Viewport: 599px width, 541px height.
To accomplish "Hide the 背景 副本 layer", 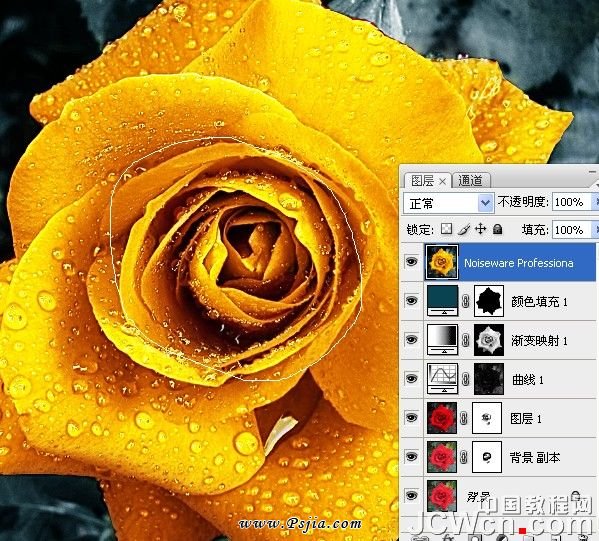I will (x=411, y=456).
